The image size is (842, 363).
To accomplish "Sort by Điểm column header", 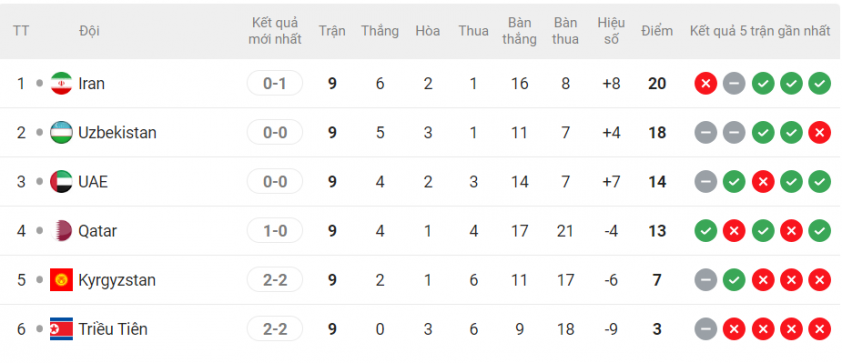I will pos(657,31).
